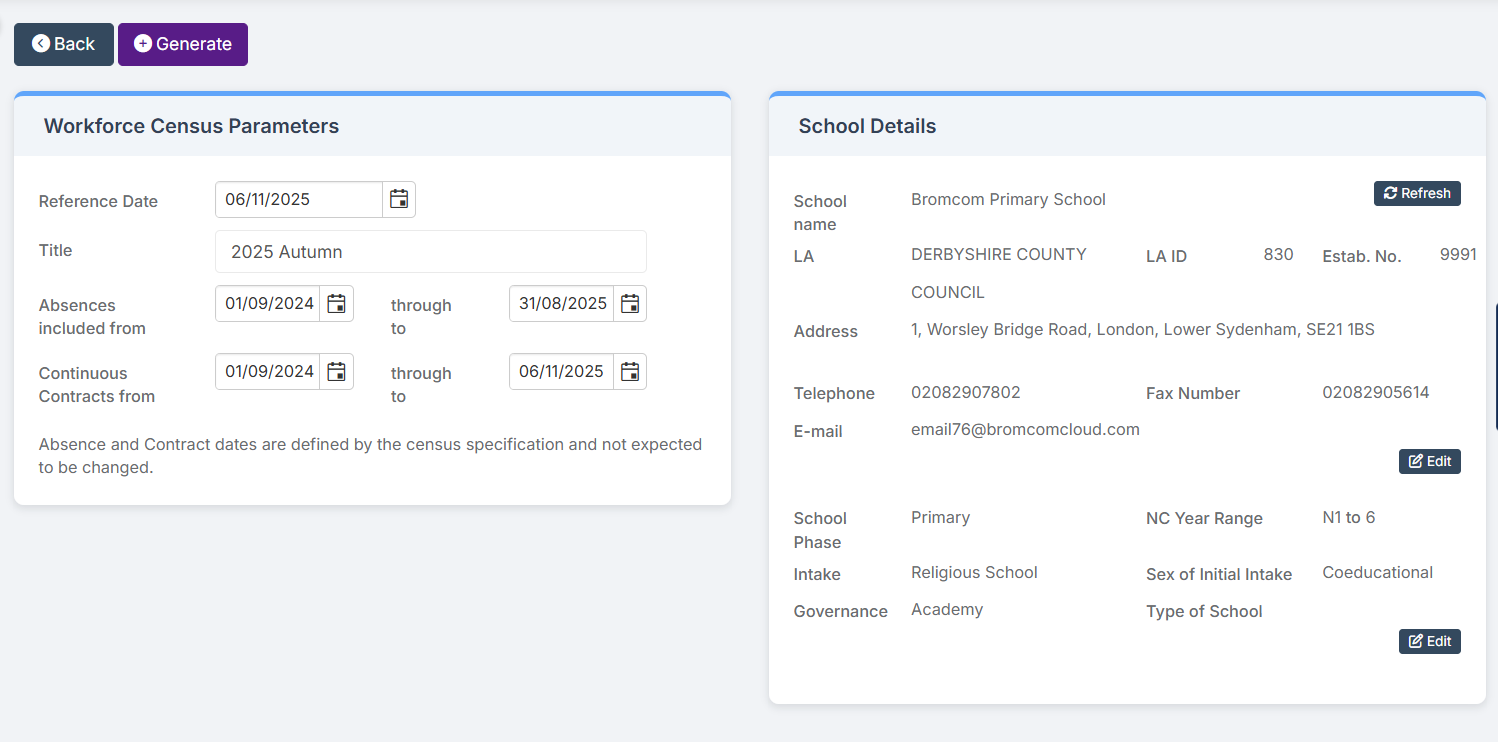Image resolution: width=1498 pixels, height=742 pixels.
Task: Edit the school phase and governance section
Action: (x=1429, y=641)
